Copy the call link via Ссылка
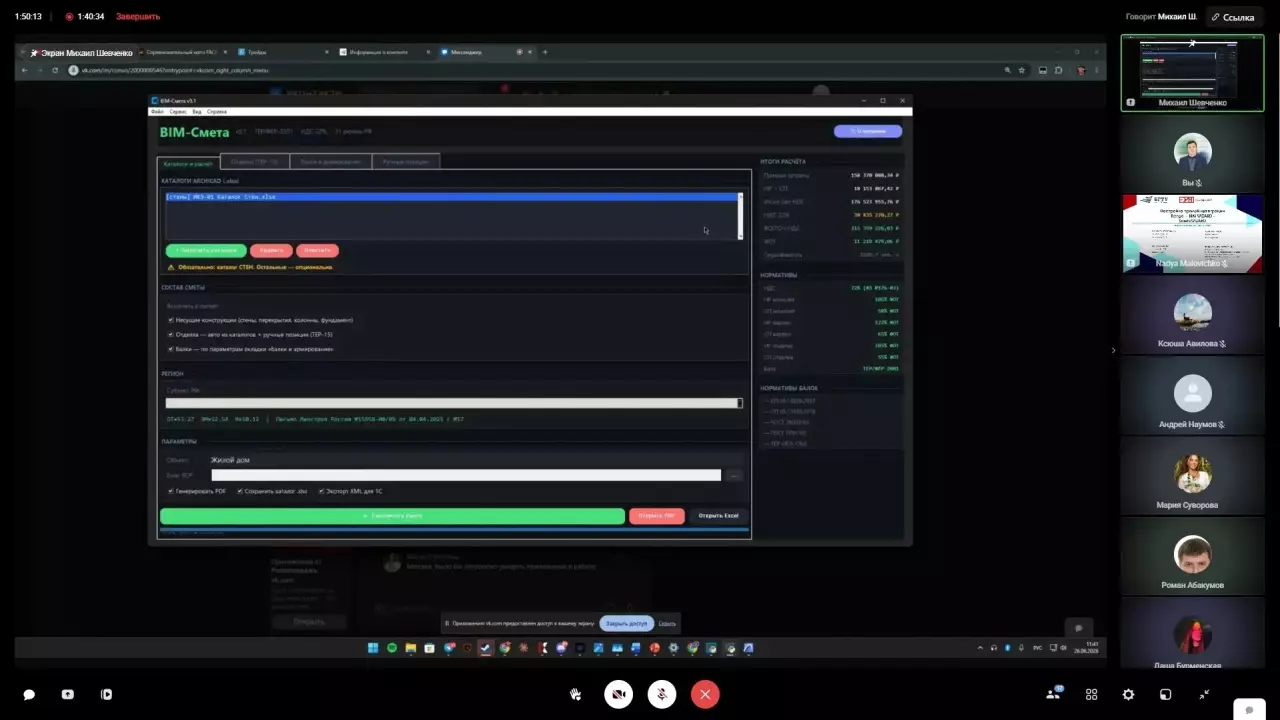Image resolution: width=1280 pixels, height=720 pixels. (x=1232, y=17)
